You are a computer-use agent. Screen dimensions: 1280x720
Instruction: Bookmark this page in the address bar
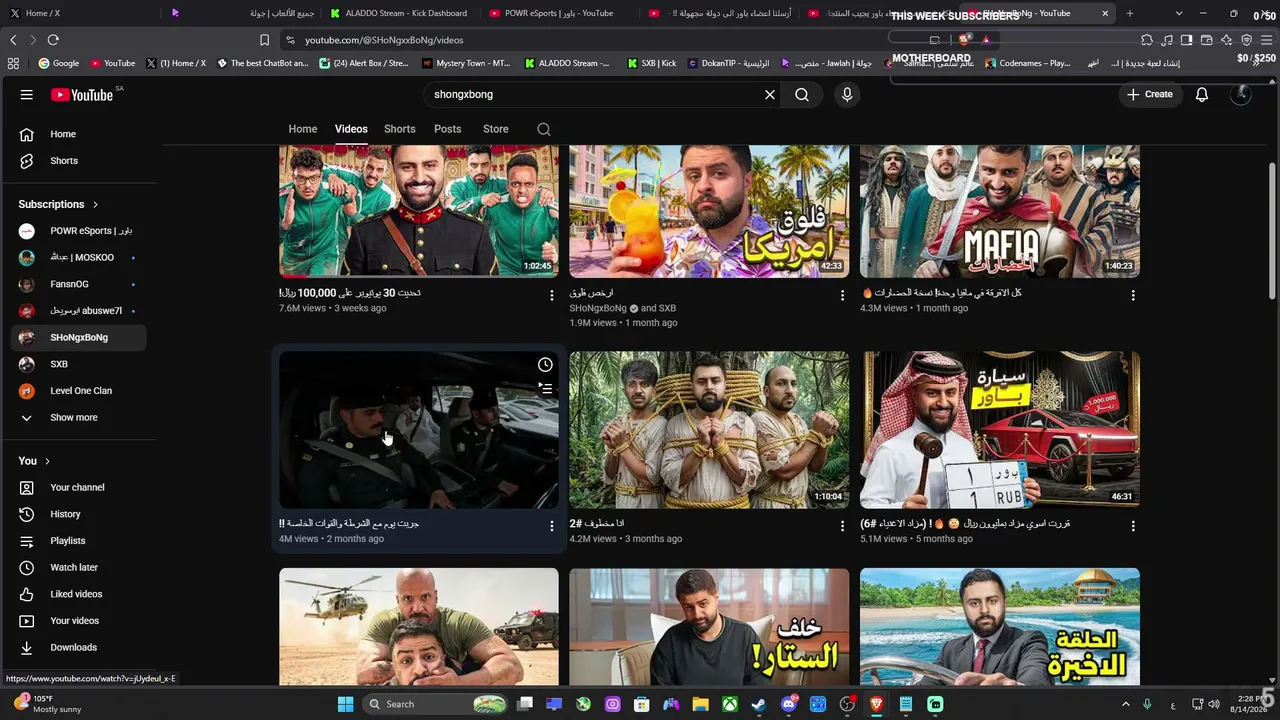(264, 40)
